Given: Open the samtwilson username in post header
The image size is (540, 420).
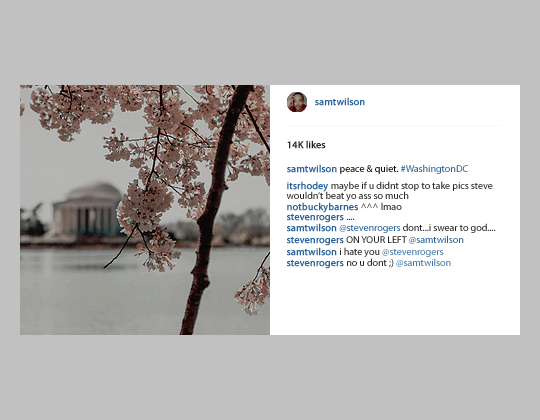Looking at the screenshot, I should (x=340, y=102).
